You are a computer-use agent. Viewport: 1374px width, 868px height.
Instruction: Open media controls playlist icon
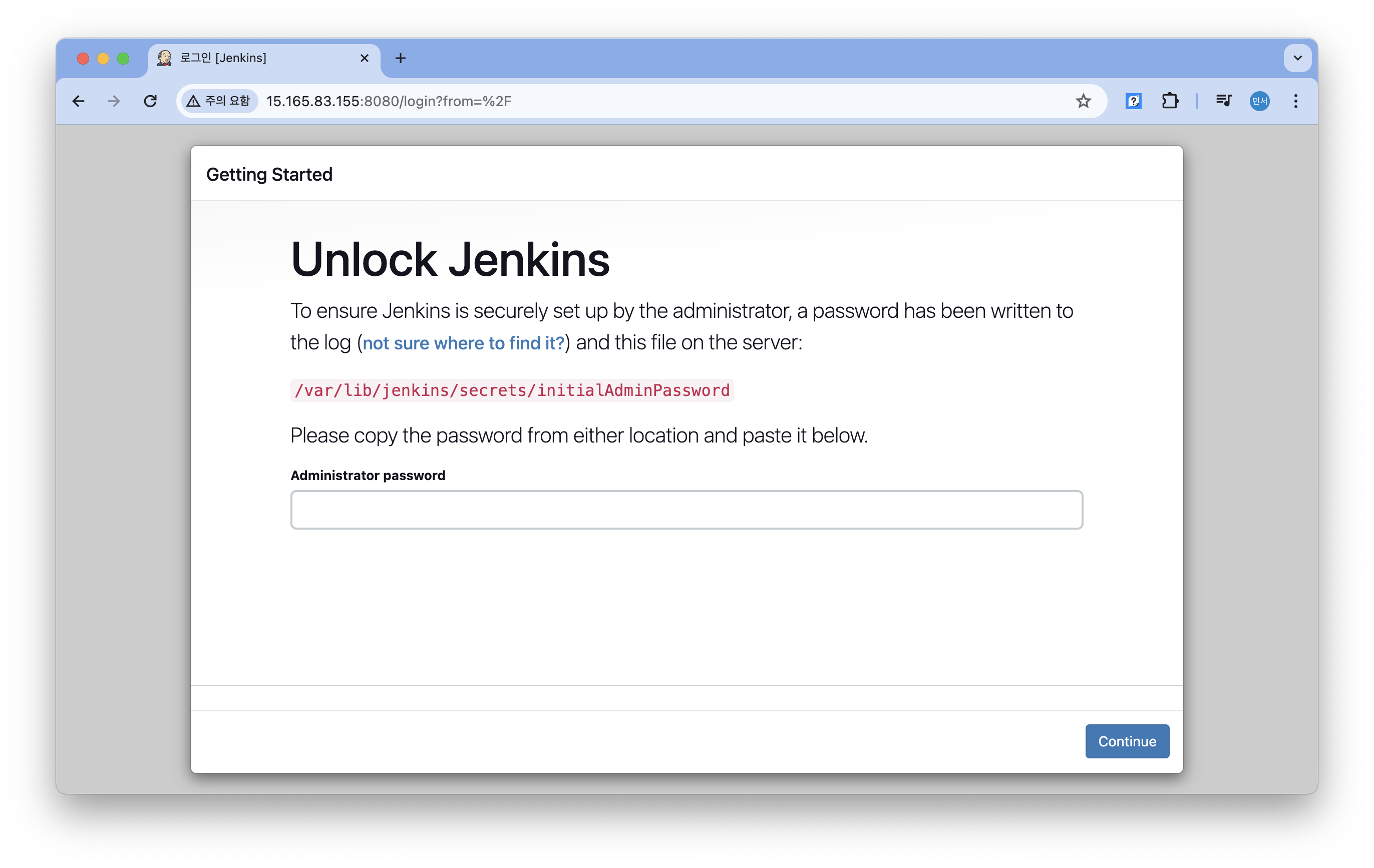click(x=1223, y=101)
